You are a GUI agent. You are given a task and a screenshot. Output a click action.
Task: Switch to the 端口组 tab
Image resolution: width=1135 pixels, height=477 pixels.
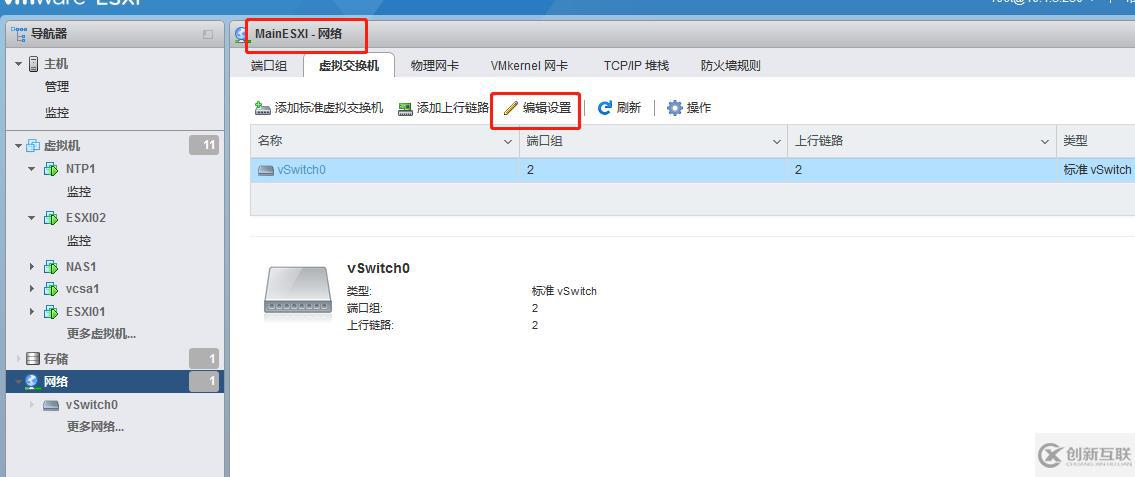click(269, 65)
